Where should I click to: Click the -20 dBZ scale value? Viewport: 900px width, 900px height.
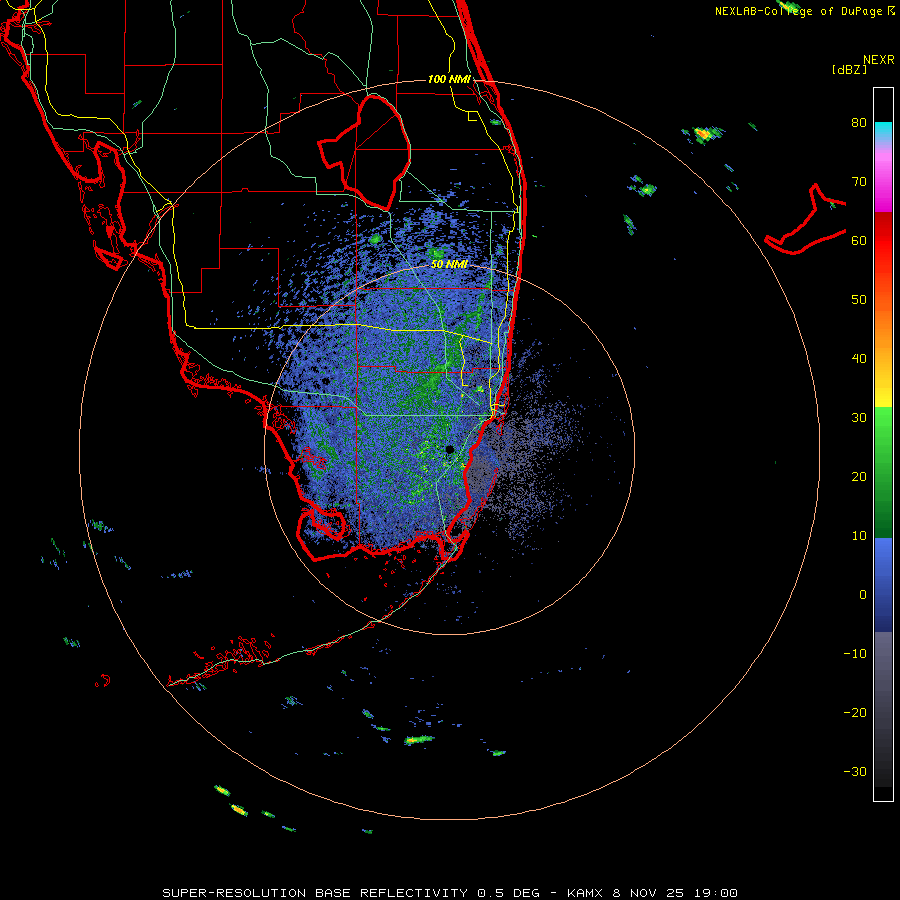click(855, 712)
